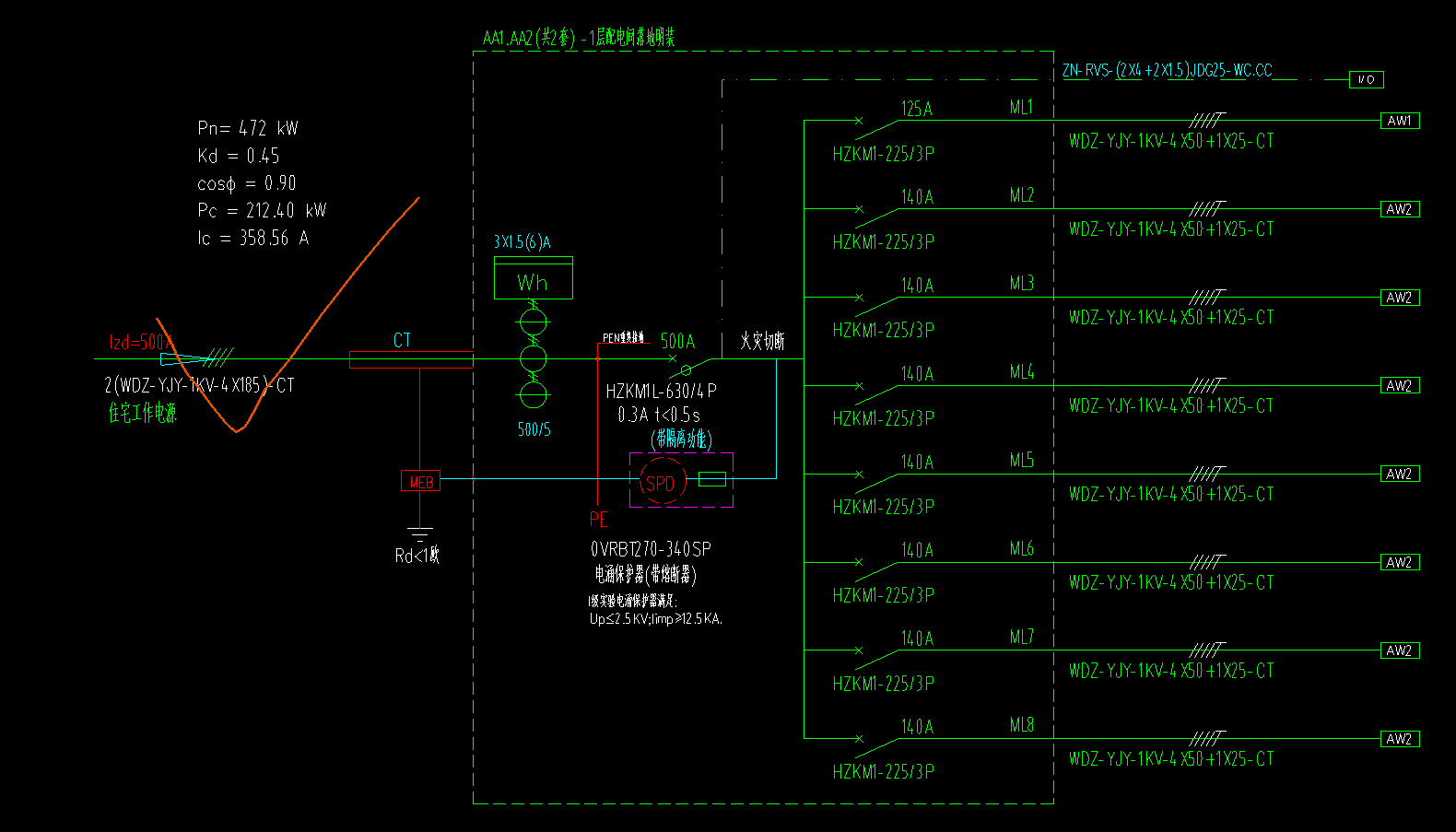Select the "500A" main breaker rating
Screen dimensions: 1456x832
coord(677,342)
